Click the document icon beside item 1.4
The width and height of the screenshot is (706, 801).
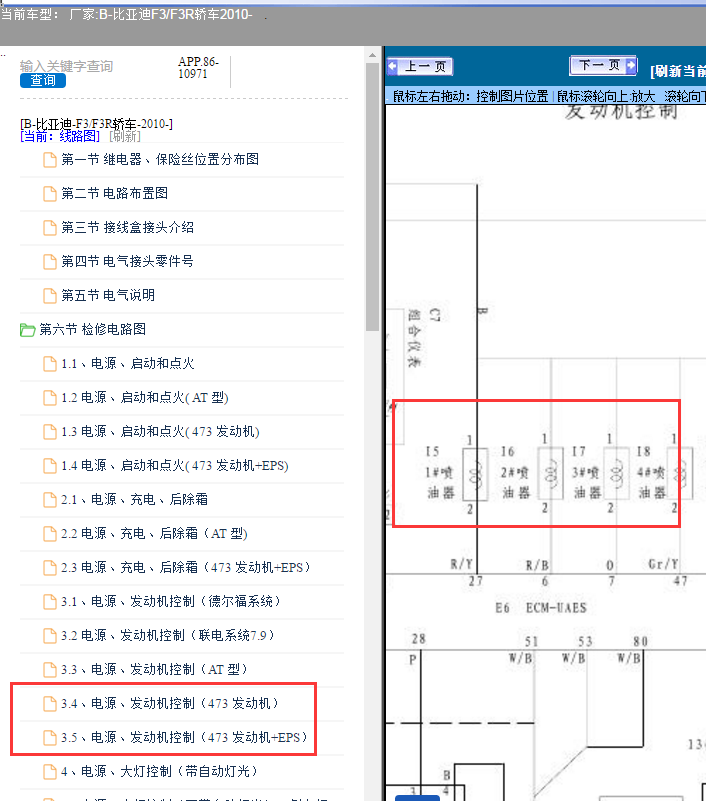point(50,466)
